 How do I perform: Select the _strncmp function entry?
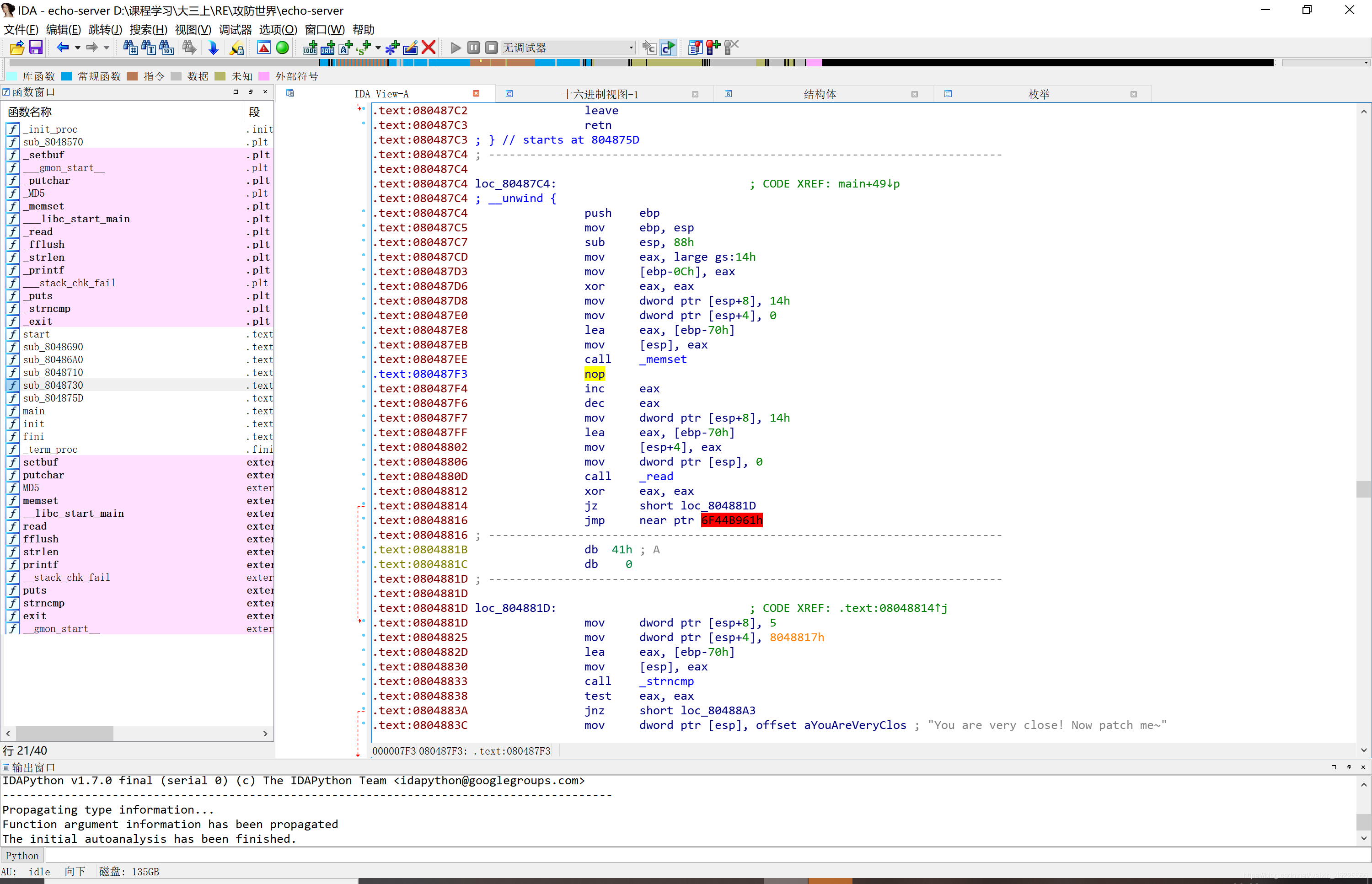(139, 309)
